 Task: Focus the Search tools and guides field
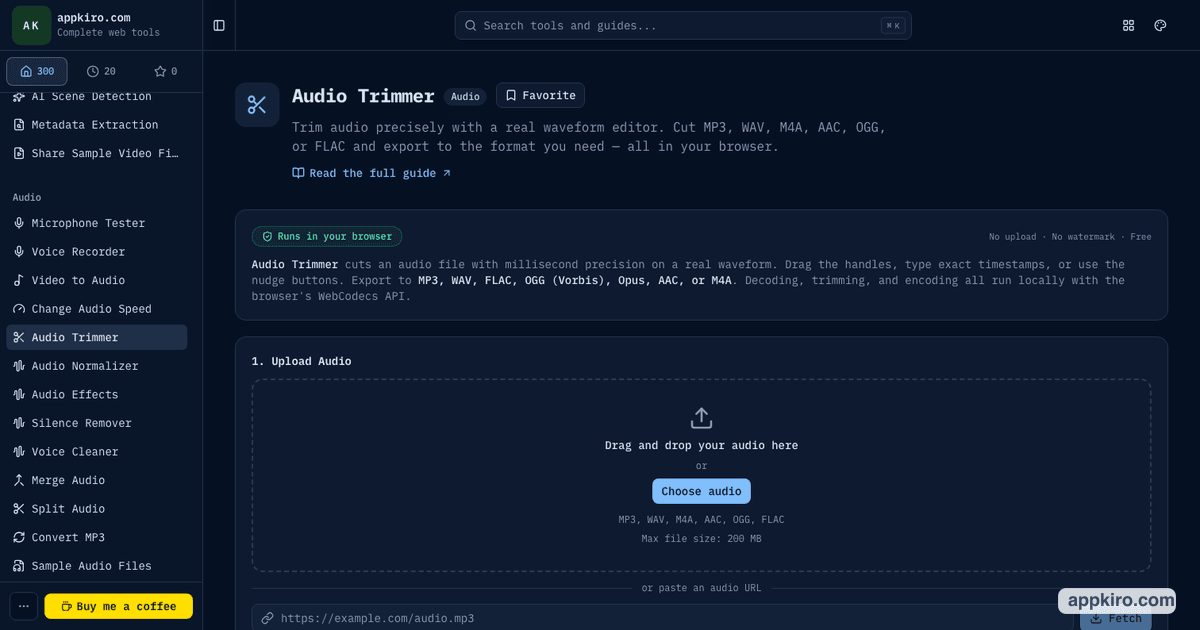683,25
